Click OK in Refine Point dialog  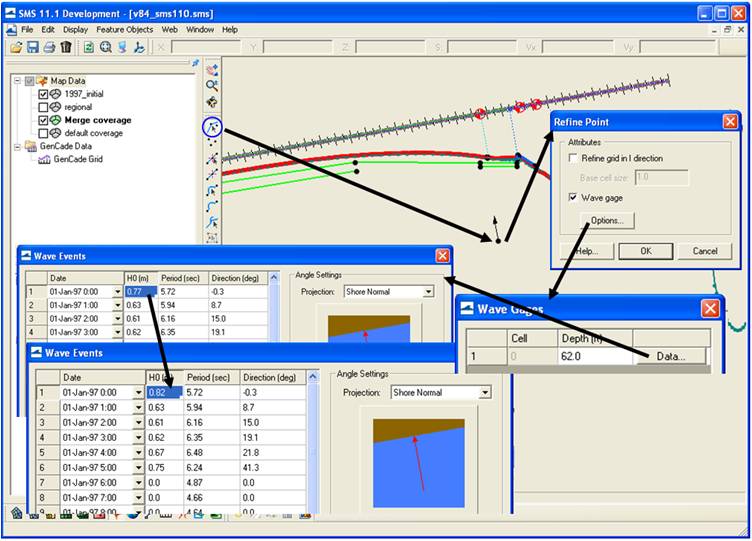646,251
